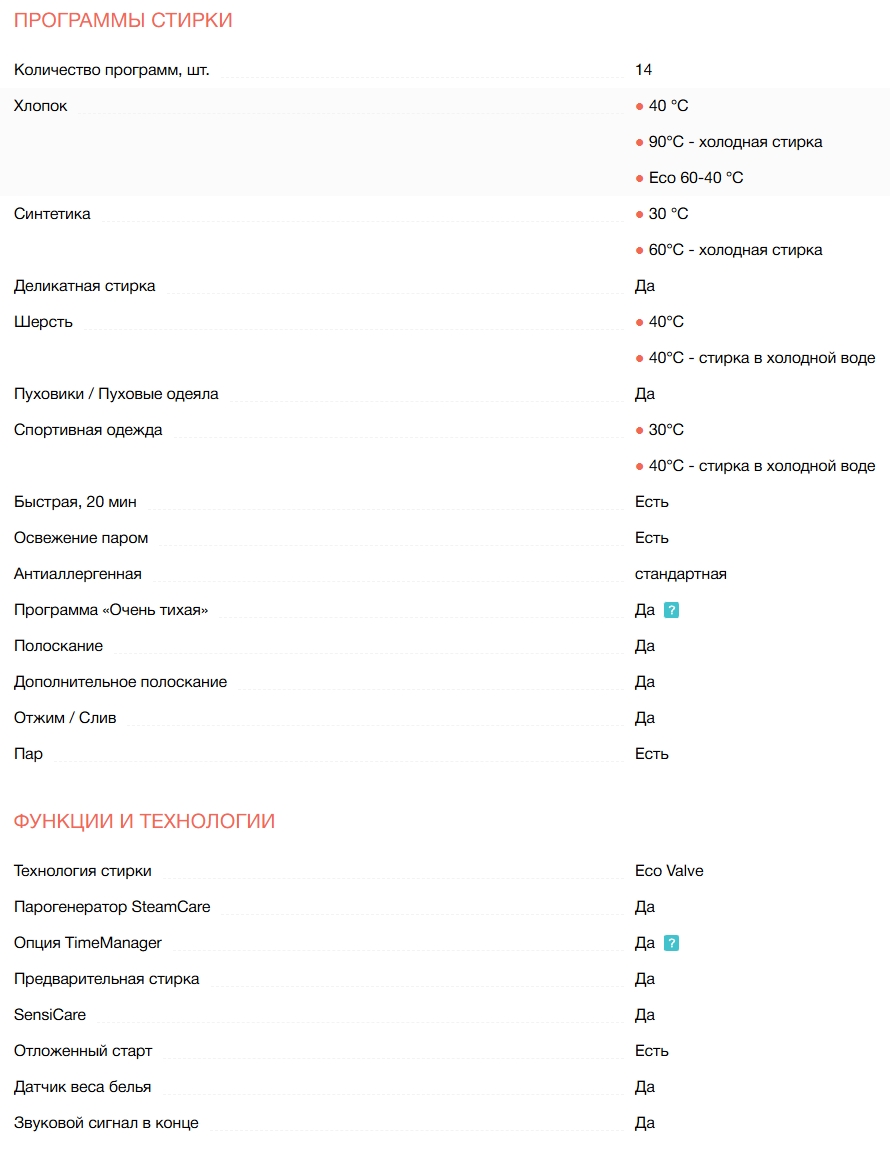Click the help icon beside «Очень тихая» program
The image size is (890, 1174).
coord(672,610)
